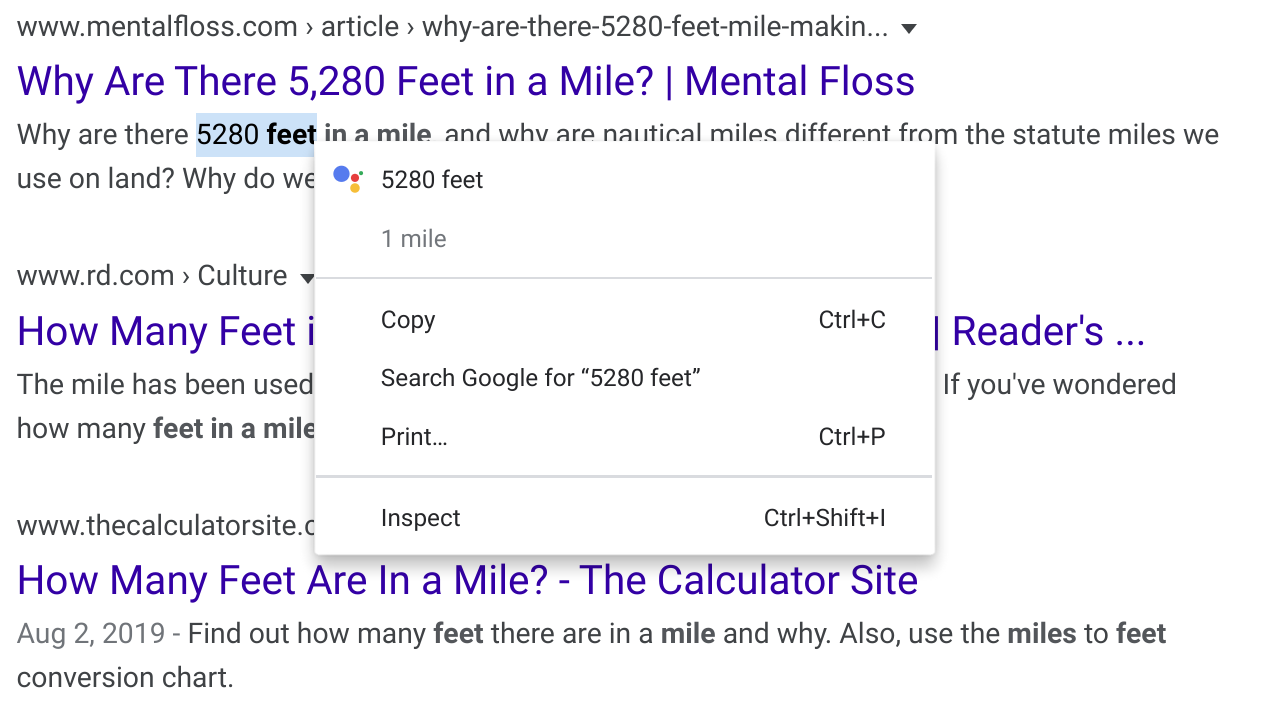
Task: Open the Reader's result title link
Action: 1048,332
